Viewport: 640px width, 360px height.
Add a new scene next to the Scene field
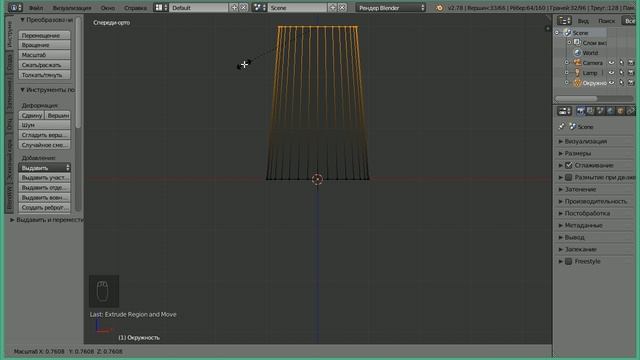pos(333,7)
